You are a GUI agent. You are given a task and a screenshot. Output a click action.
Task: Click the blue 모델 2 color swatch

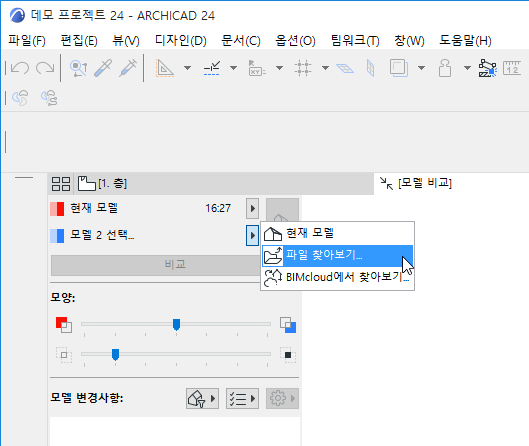57,236
